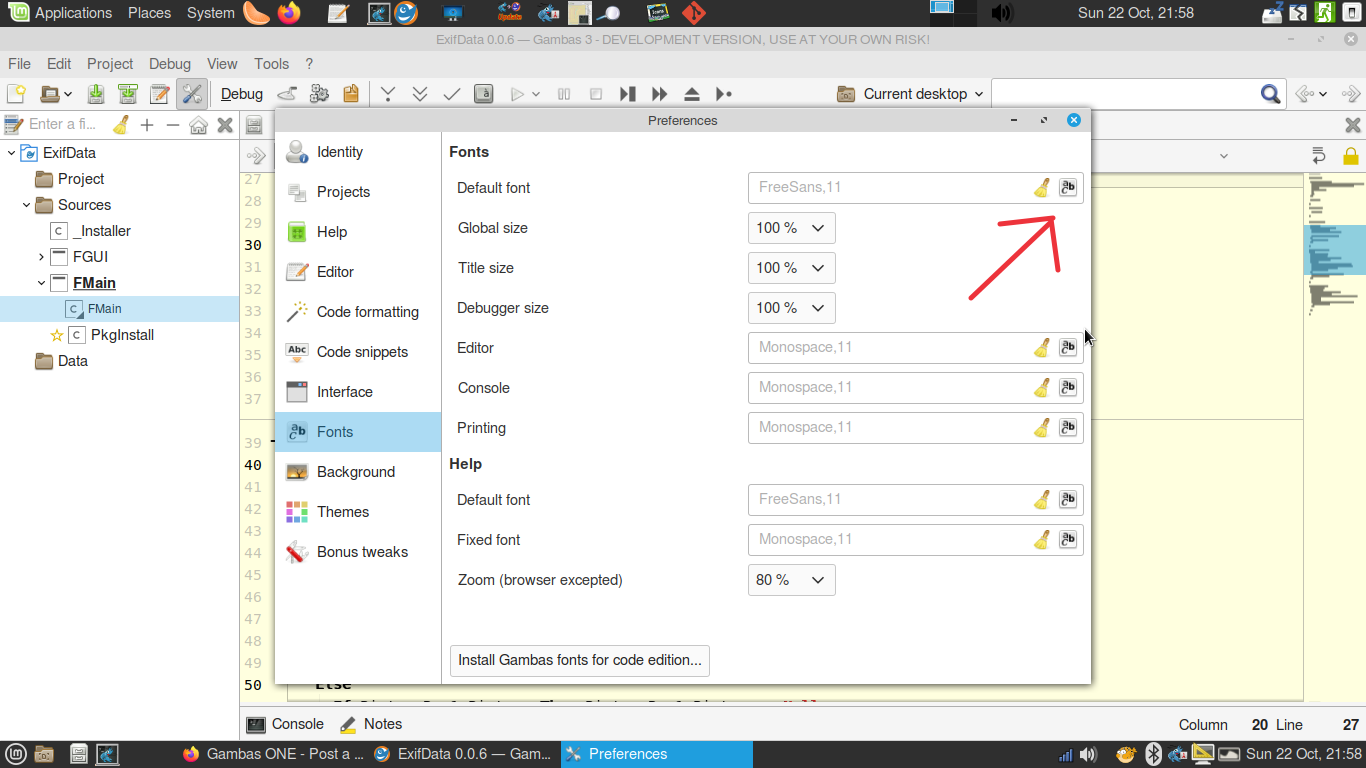Open the Global size dropdown
The height and width of the screenshot is (768, 1366).
click(791, 228)
